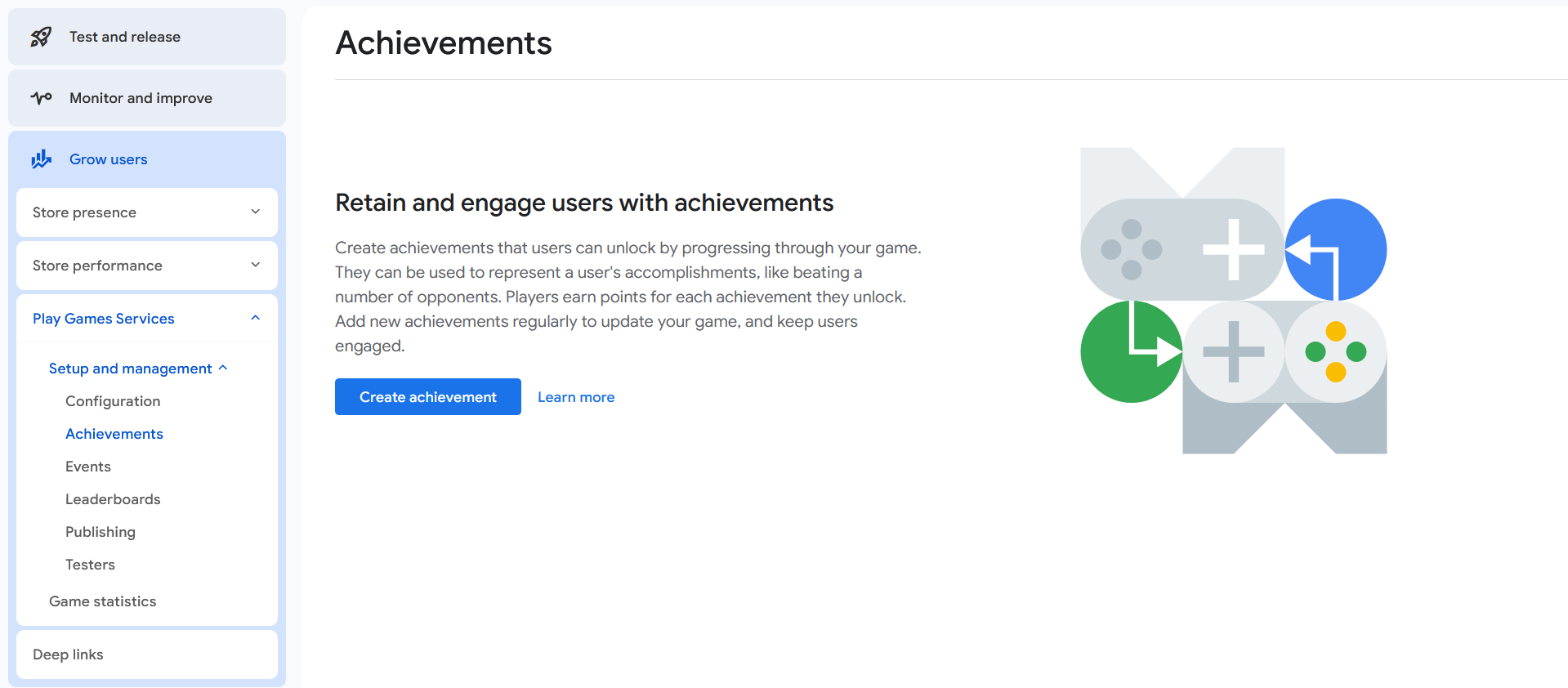Click the blue circle arrow illustration
The image size is (1568, 688).
tap(1336, 249)
